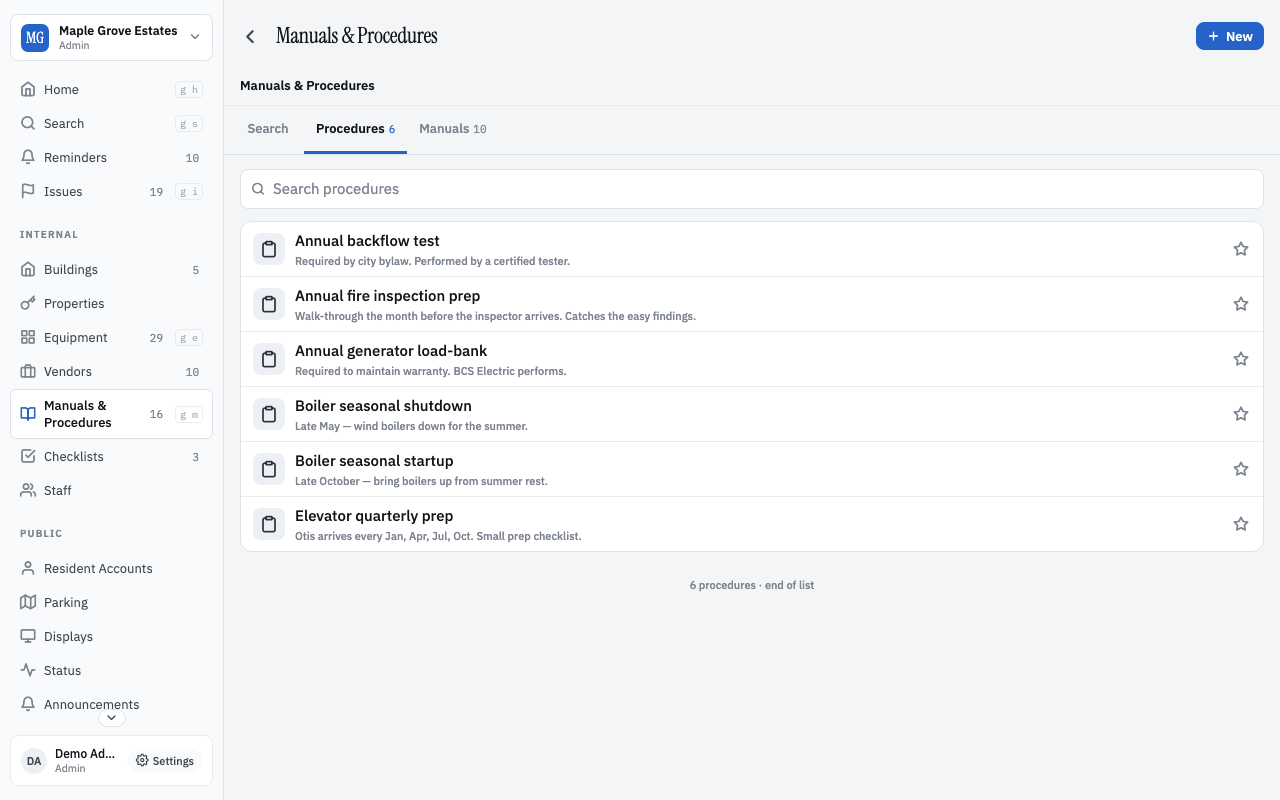Open the Boiler seasonal shutdown procedure
The height and width of the screenshot is (800, 1280).
tap(752, 414)
